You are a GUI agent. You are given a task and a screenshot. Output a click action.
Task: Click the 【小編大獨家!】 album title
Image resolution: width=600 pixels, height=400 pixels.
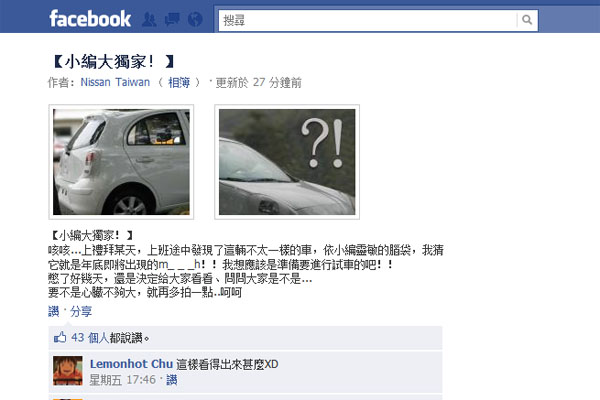point(113,61)
